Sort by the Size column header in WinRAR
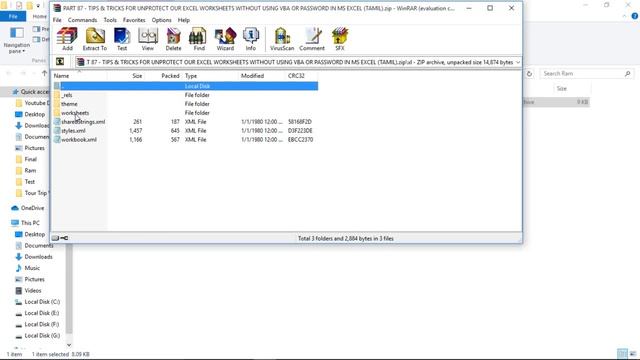This screenshot has height=360, width=640. tap(126, 76)
